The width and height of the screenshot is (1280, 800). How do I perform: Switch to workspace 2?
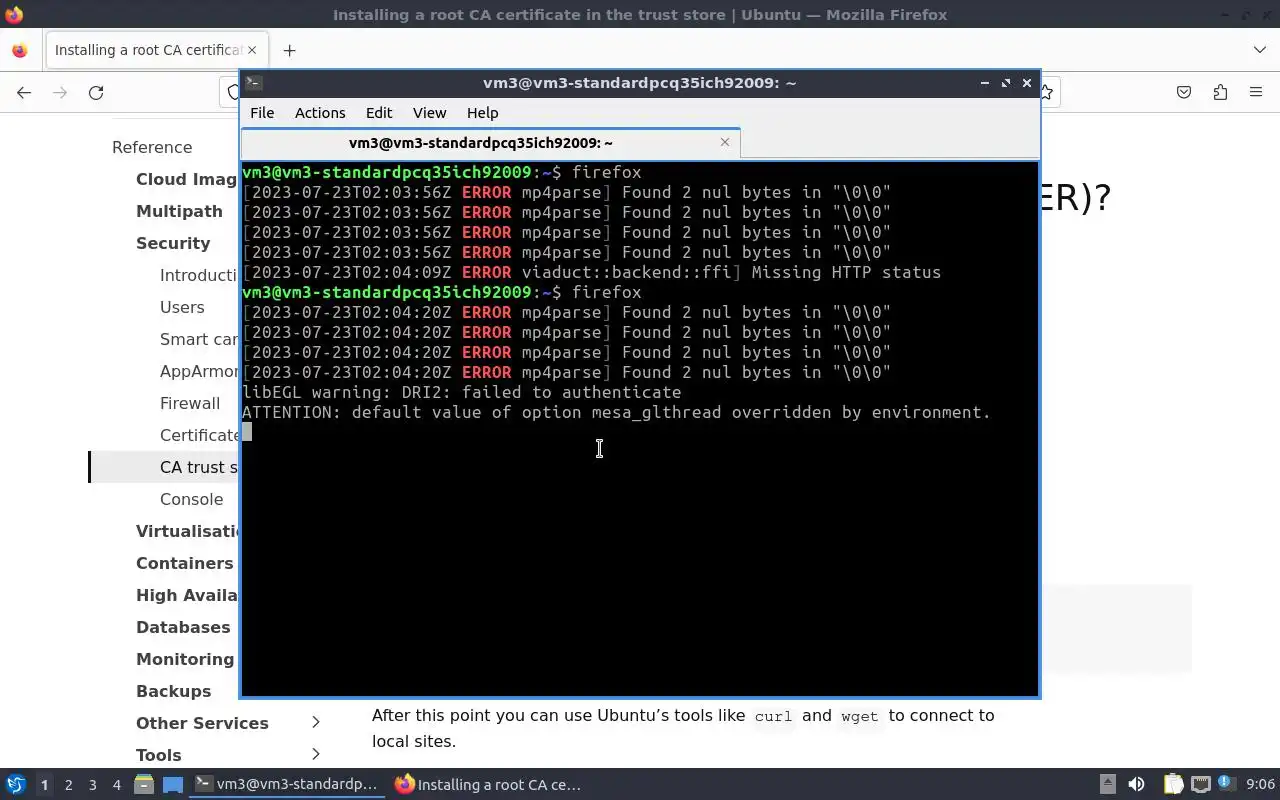tap(68, 785)
